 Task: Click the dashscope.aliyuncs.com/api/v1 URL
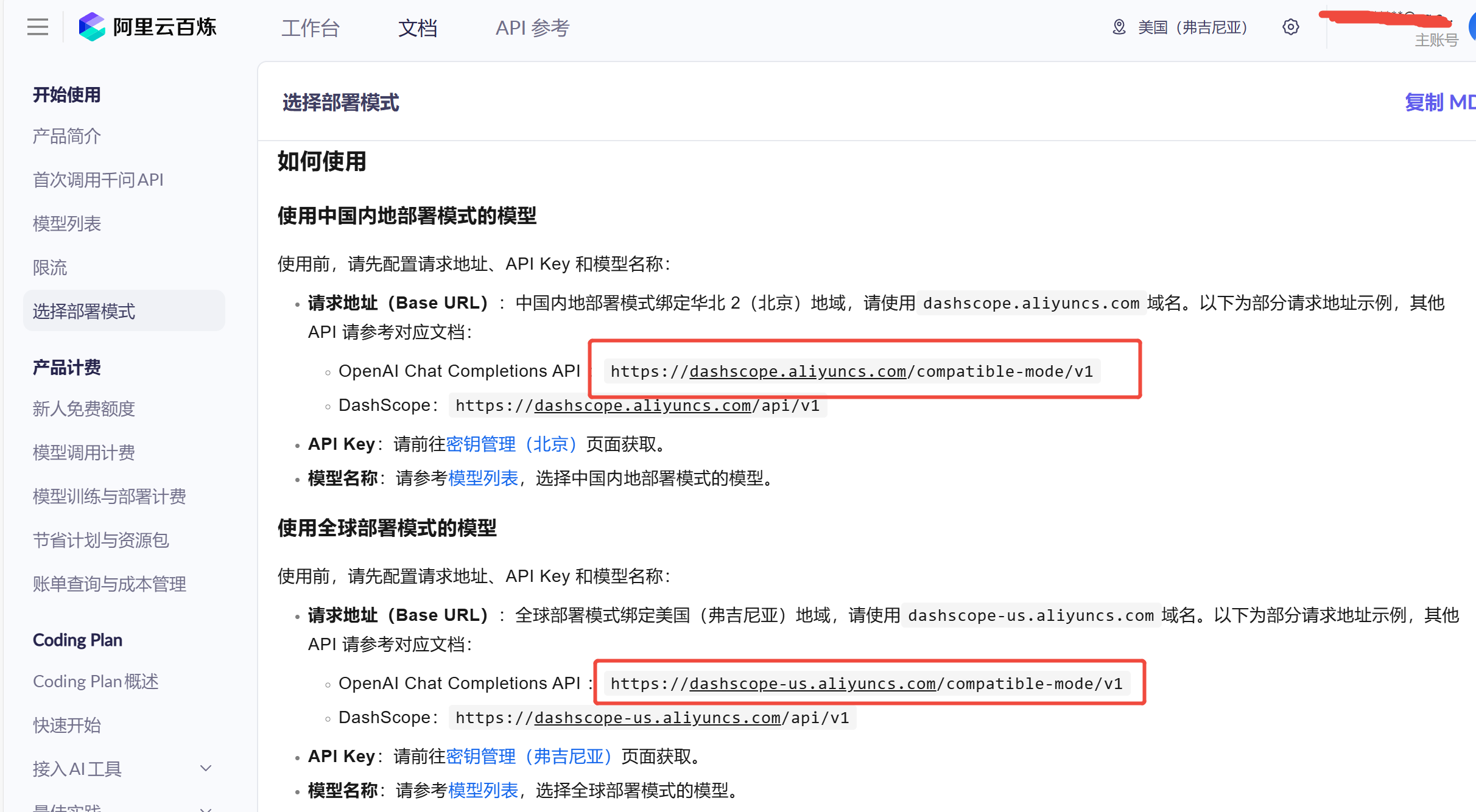(x=642, y=406)
